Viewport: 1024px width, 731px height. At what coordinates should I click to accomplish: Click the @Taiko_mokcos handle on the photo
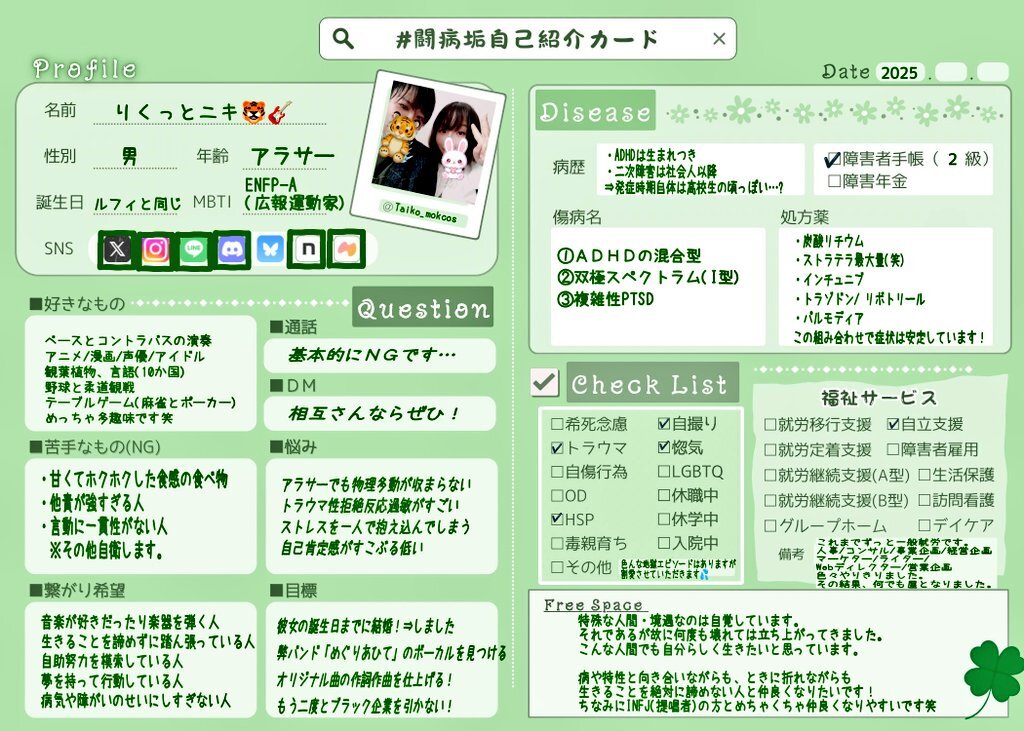click(421, 212)
